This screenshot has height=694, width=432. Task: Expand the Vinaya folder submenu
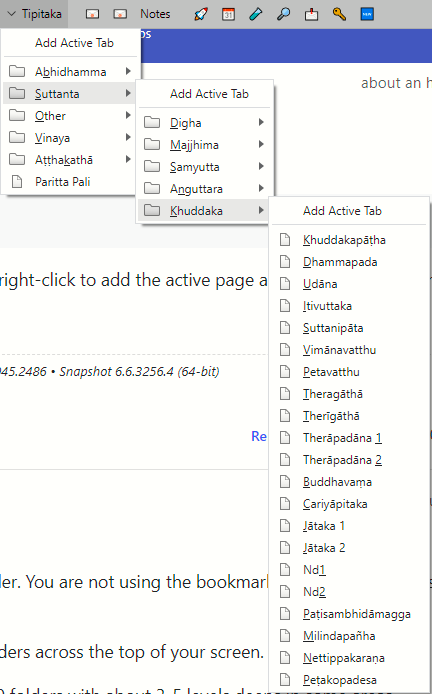pyautogui.click(x=71, y=138)
